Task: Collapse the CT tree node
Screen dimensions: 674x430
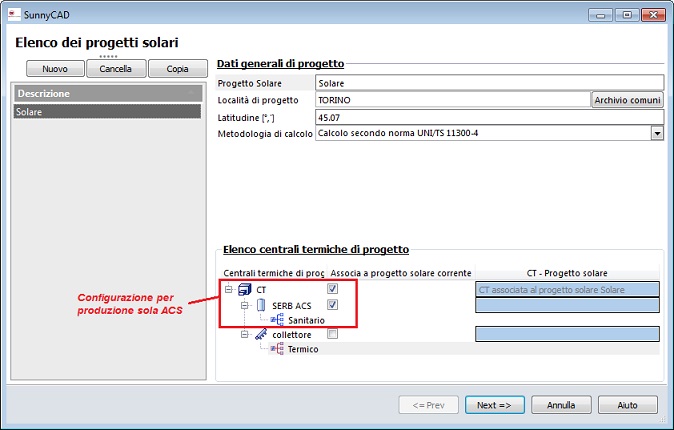Action: [x=229, y=289]
